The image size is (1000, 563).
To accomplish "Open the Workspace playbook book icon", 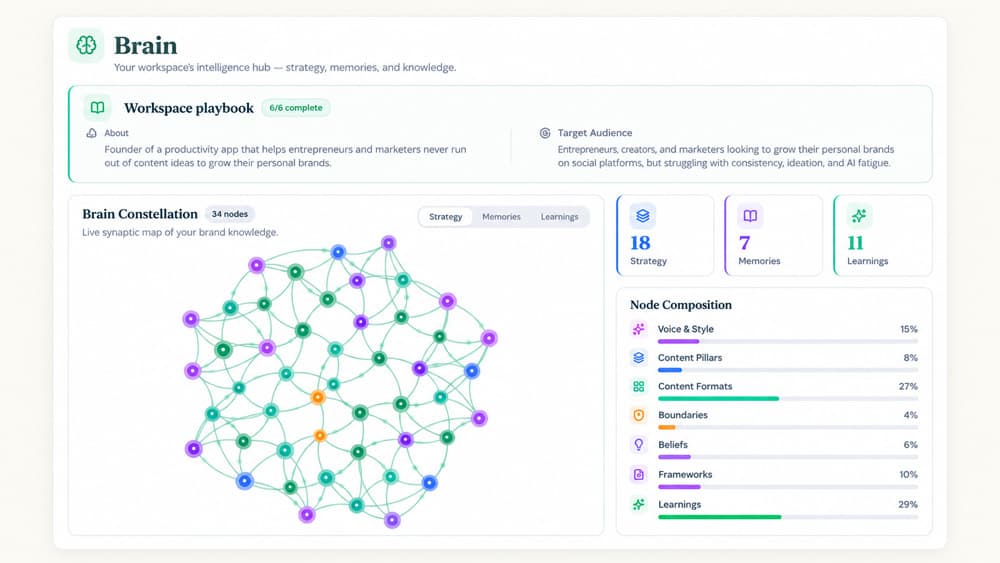I will pos(98,108).
